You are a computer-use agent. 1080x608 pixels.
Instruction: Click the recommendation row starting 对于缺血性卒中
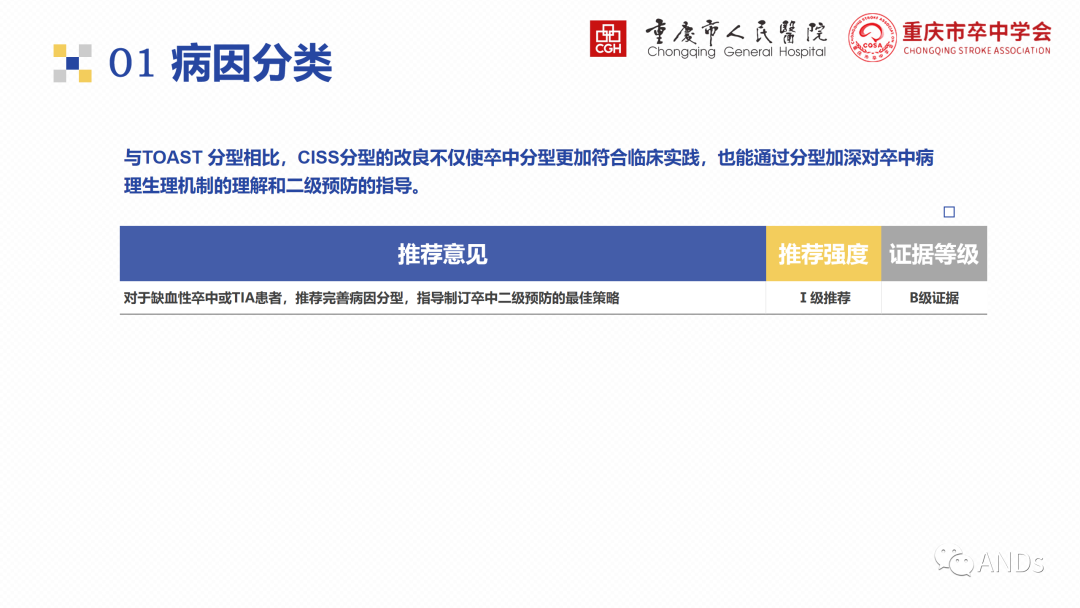[553, 297]
